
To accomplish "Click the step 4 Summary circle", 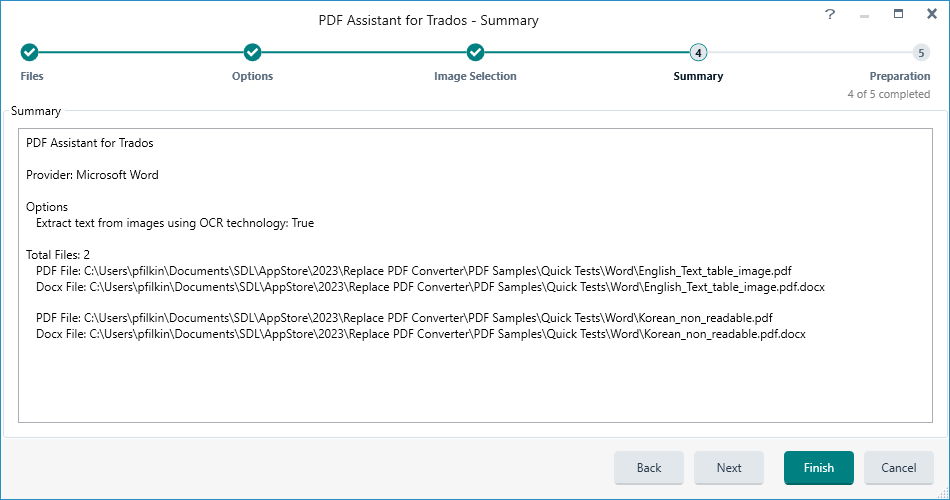I will tap(698, 53).
